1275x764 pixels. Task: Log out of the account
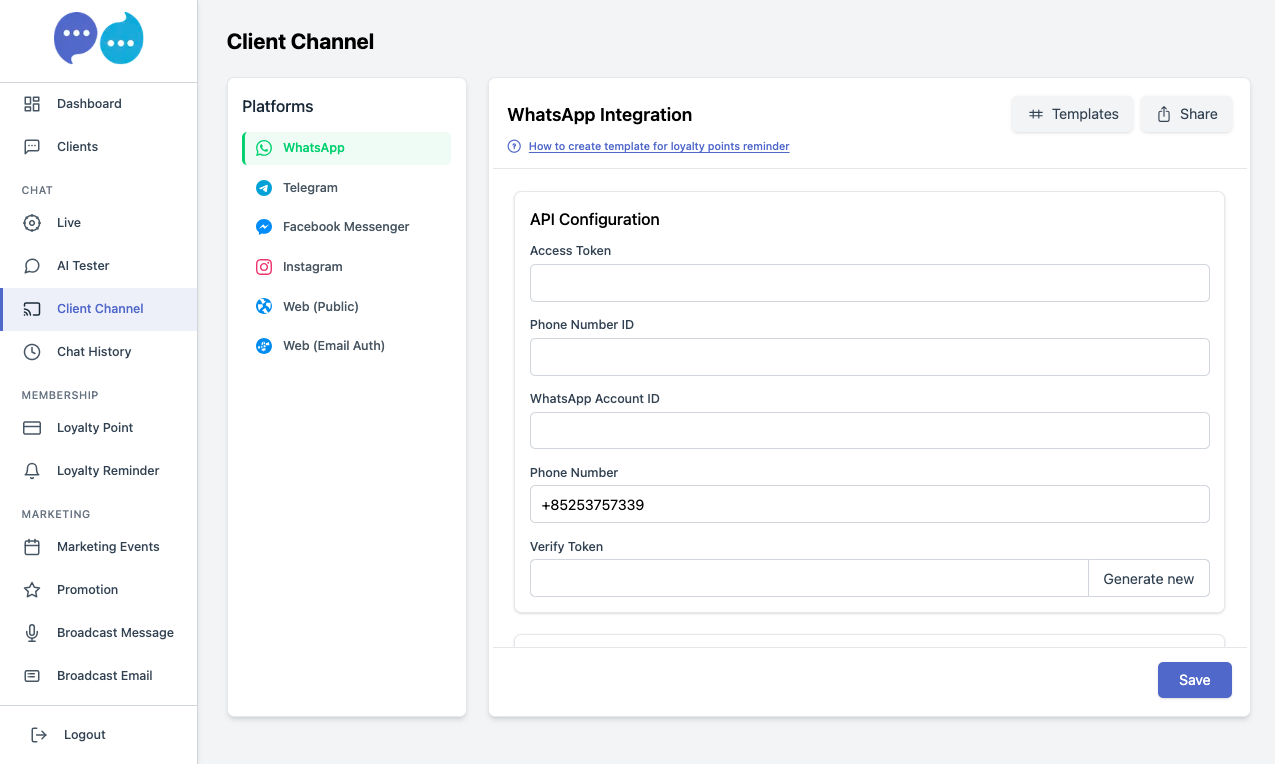99,735
